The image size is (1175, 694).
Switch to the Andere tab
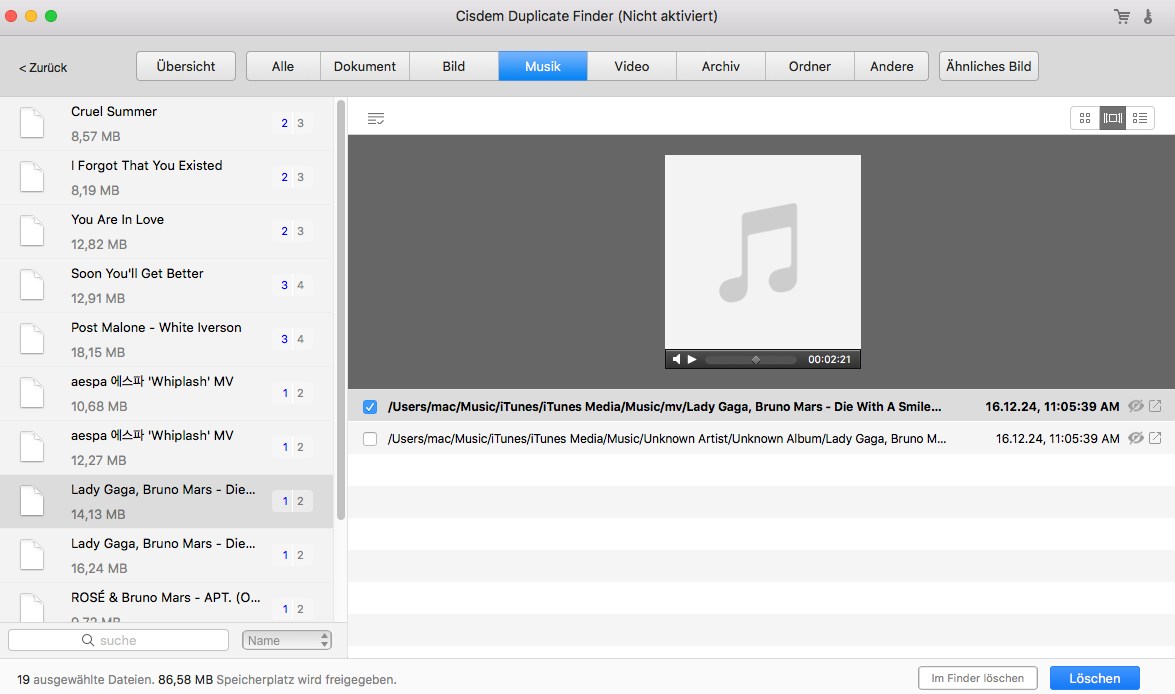(x=892, y=66)
